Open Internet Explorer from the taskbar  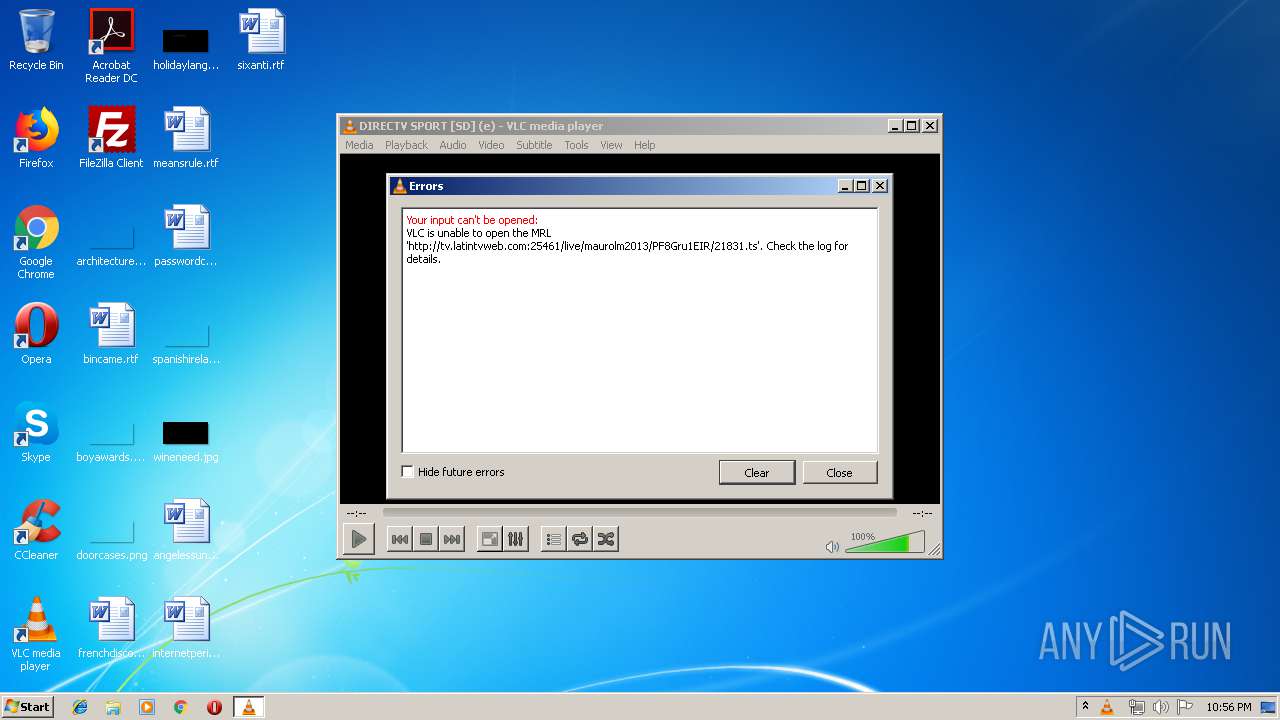80,707
